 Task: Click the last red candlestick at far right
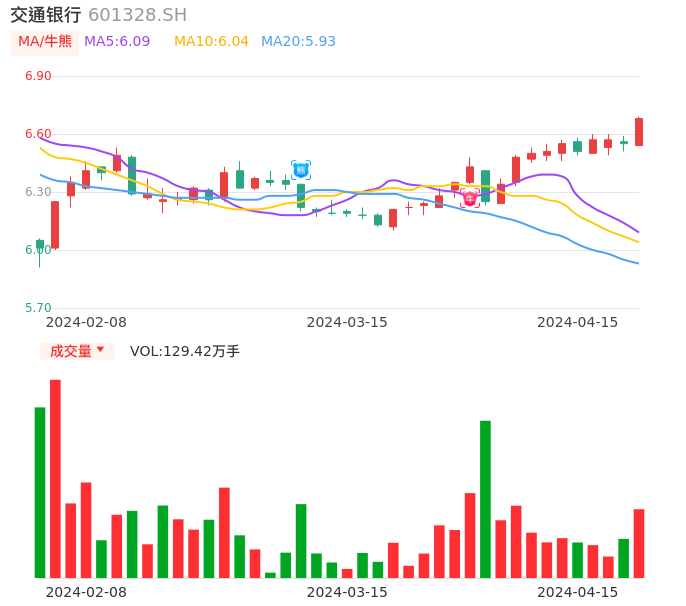pyautogui.click(x=639, y=132)
